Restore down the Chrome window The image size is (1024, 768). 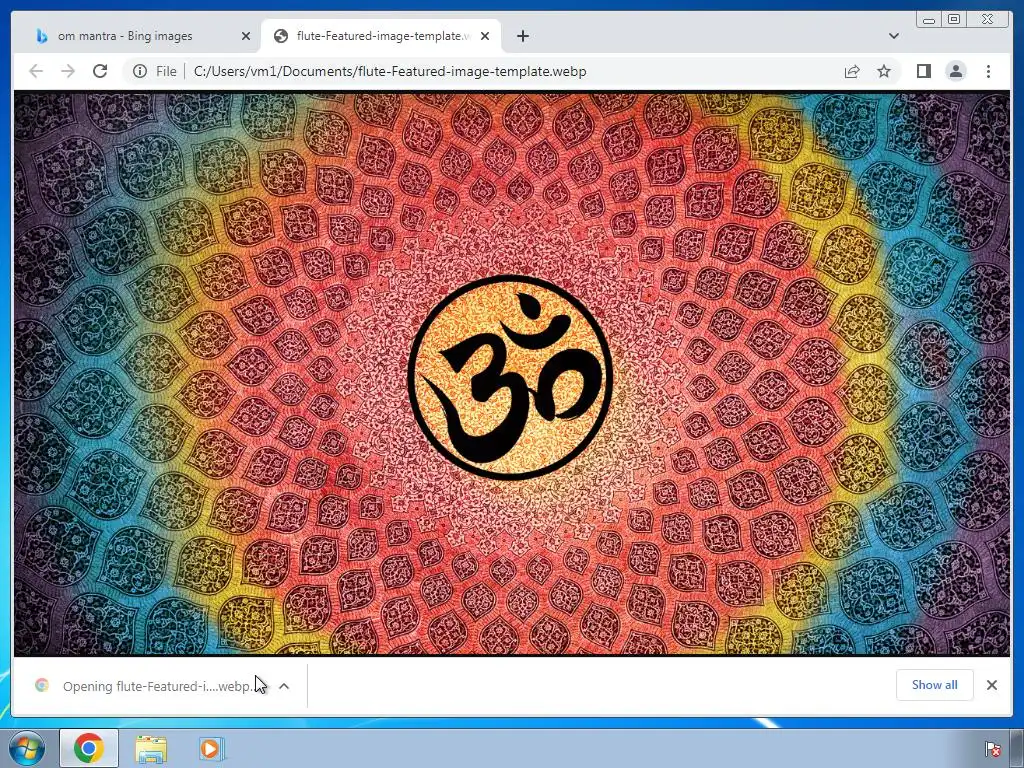tap(954, 20)
